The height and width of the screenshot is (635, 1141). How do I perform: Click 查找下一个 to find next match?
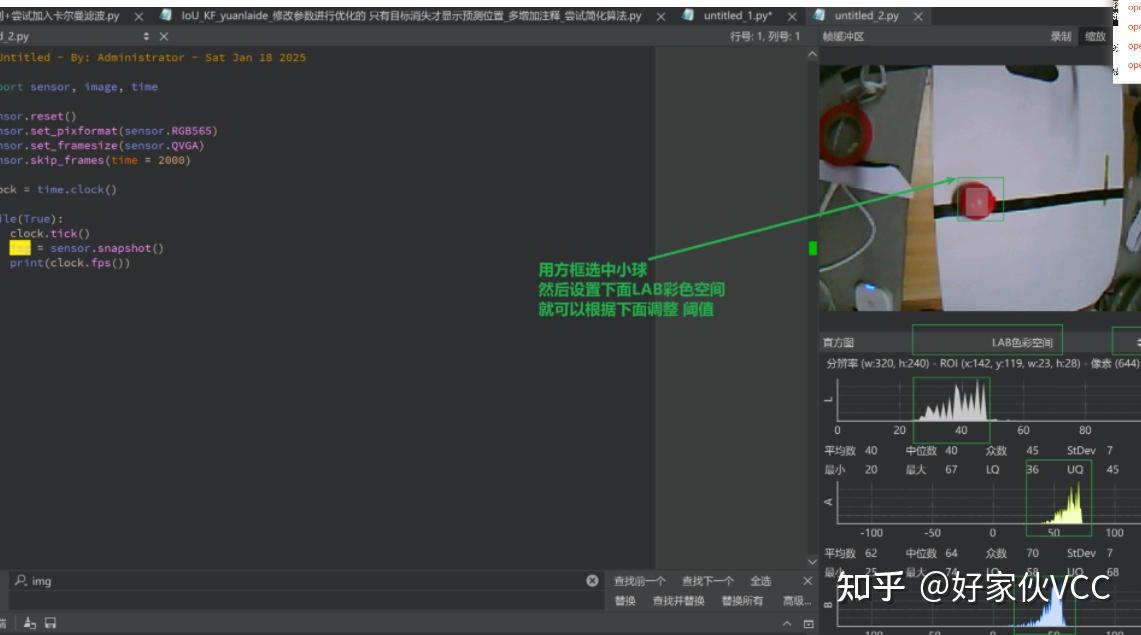point(708,580)
